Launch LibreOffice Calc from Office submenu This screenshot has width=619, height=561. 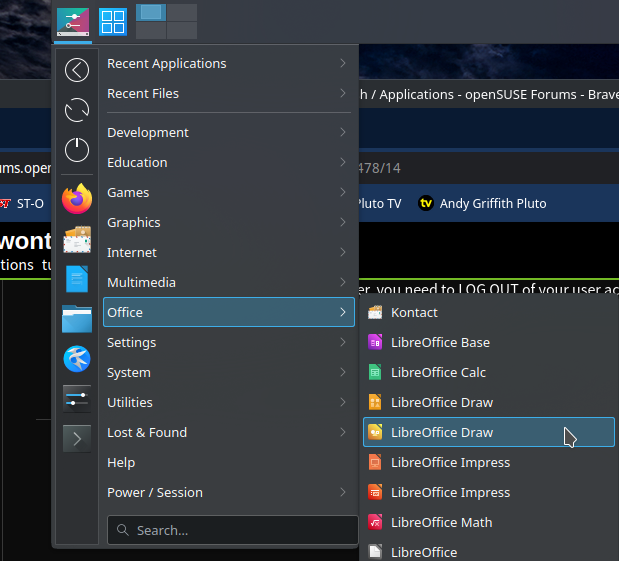coord(438,372)
